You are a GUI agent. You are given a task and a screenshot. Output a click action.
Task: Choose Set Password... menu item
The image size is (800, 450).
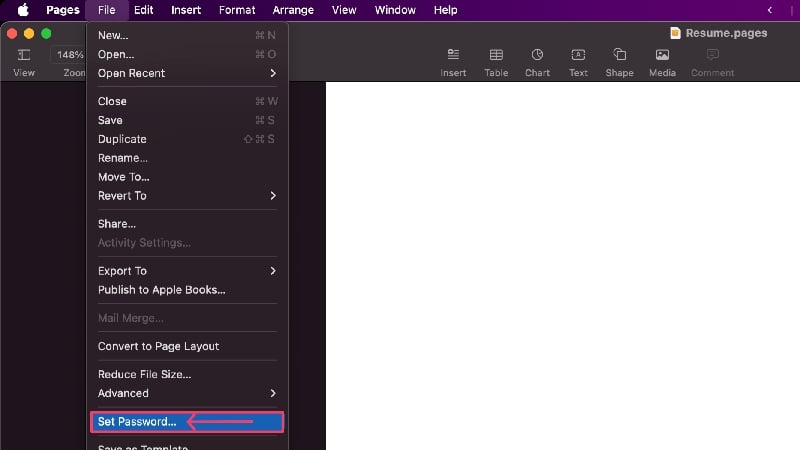(187, 421)
